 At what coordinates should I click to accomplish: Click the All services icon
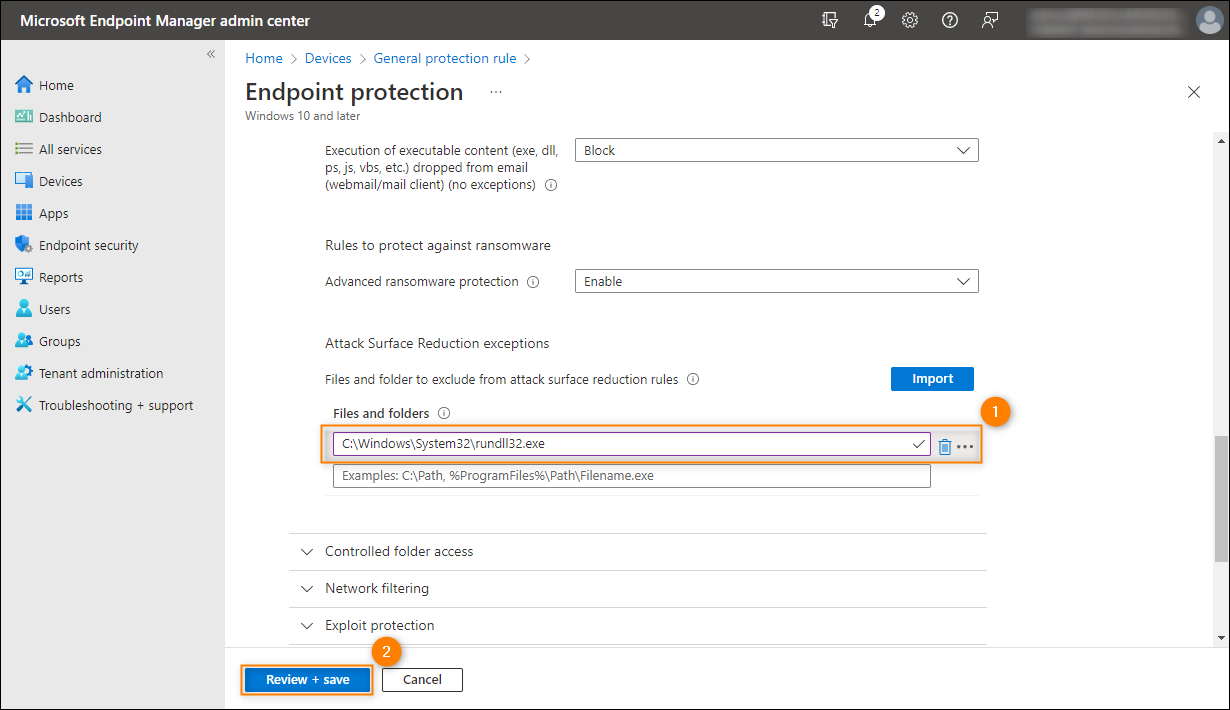(x=24, y=149)
